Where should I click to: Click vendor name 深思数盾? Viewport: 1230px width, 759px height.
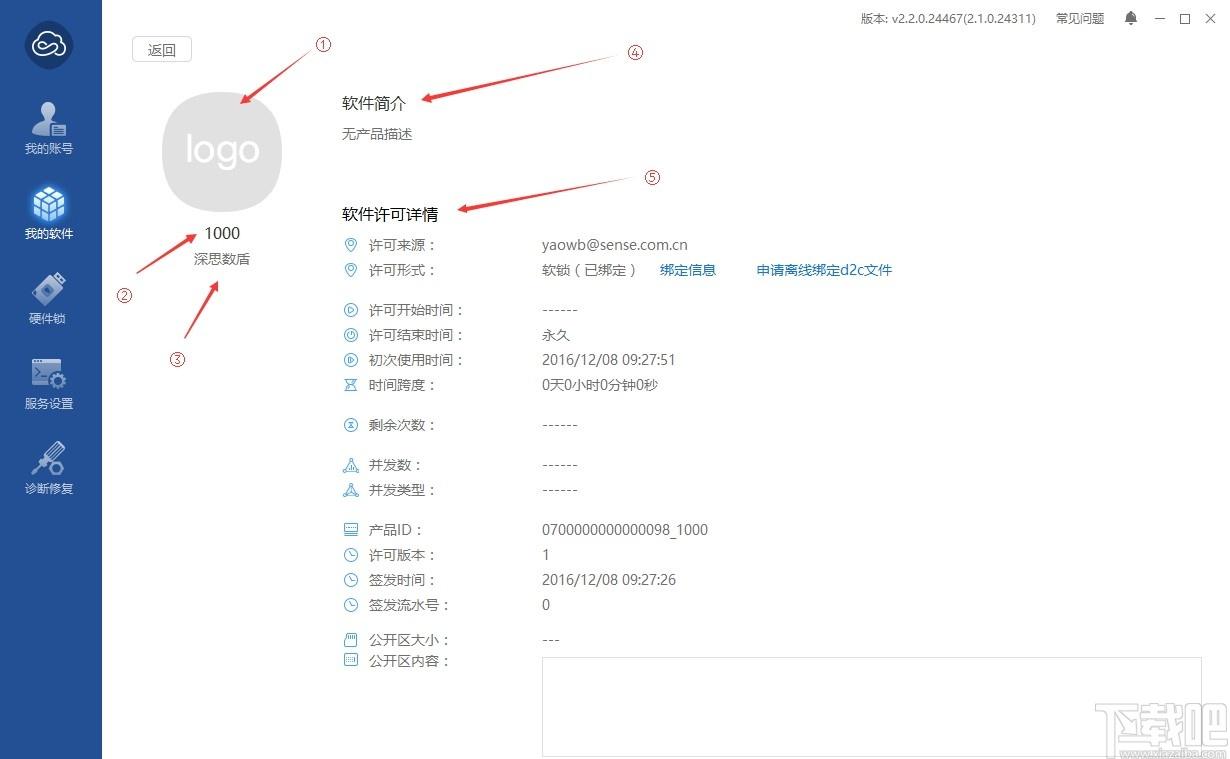coord(222,259)
